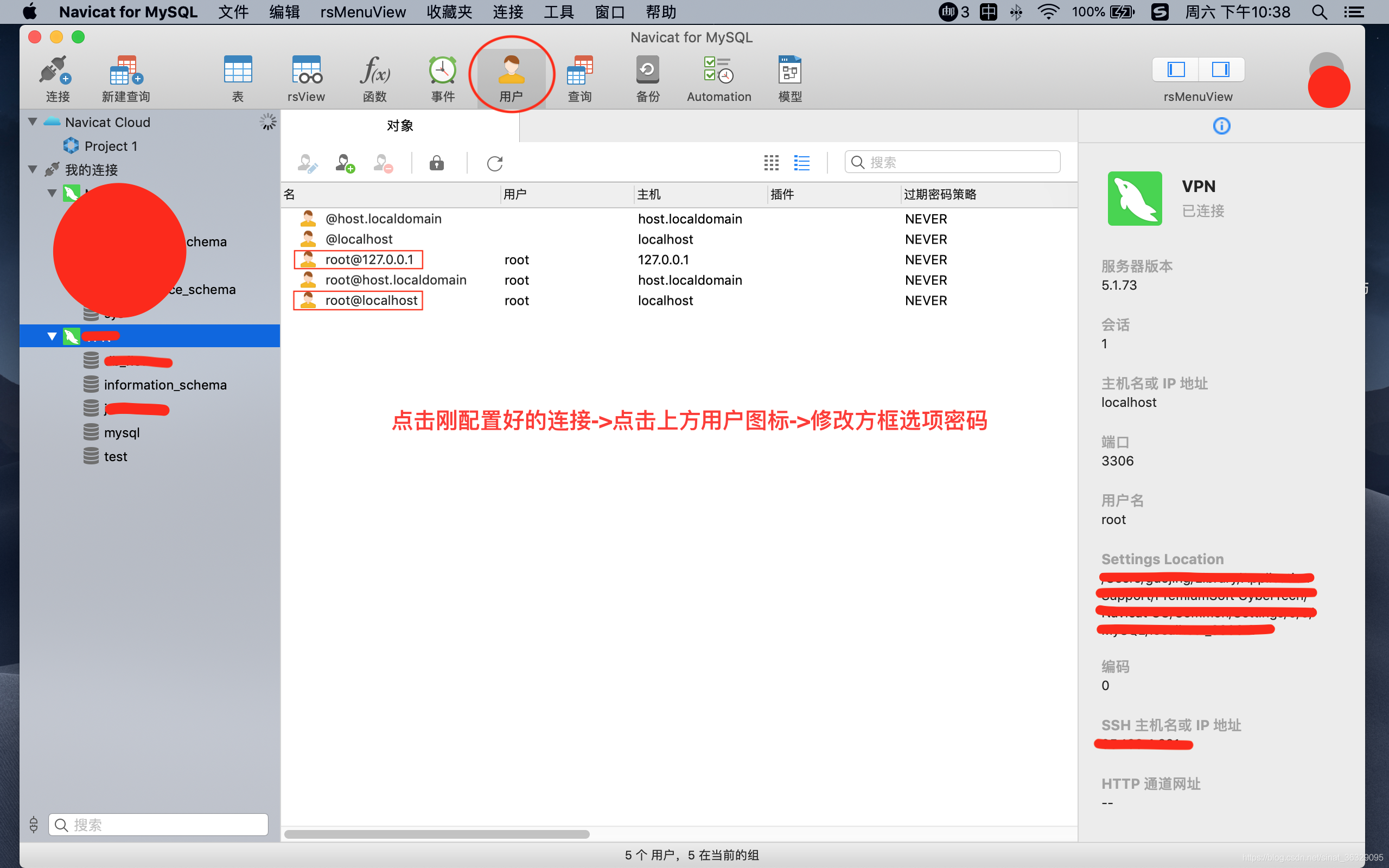Image resolution: width=1389 pixels, height=868 pixels.
Task: Select anonymous user @host.localdomain
Action: 384,219
